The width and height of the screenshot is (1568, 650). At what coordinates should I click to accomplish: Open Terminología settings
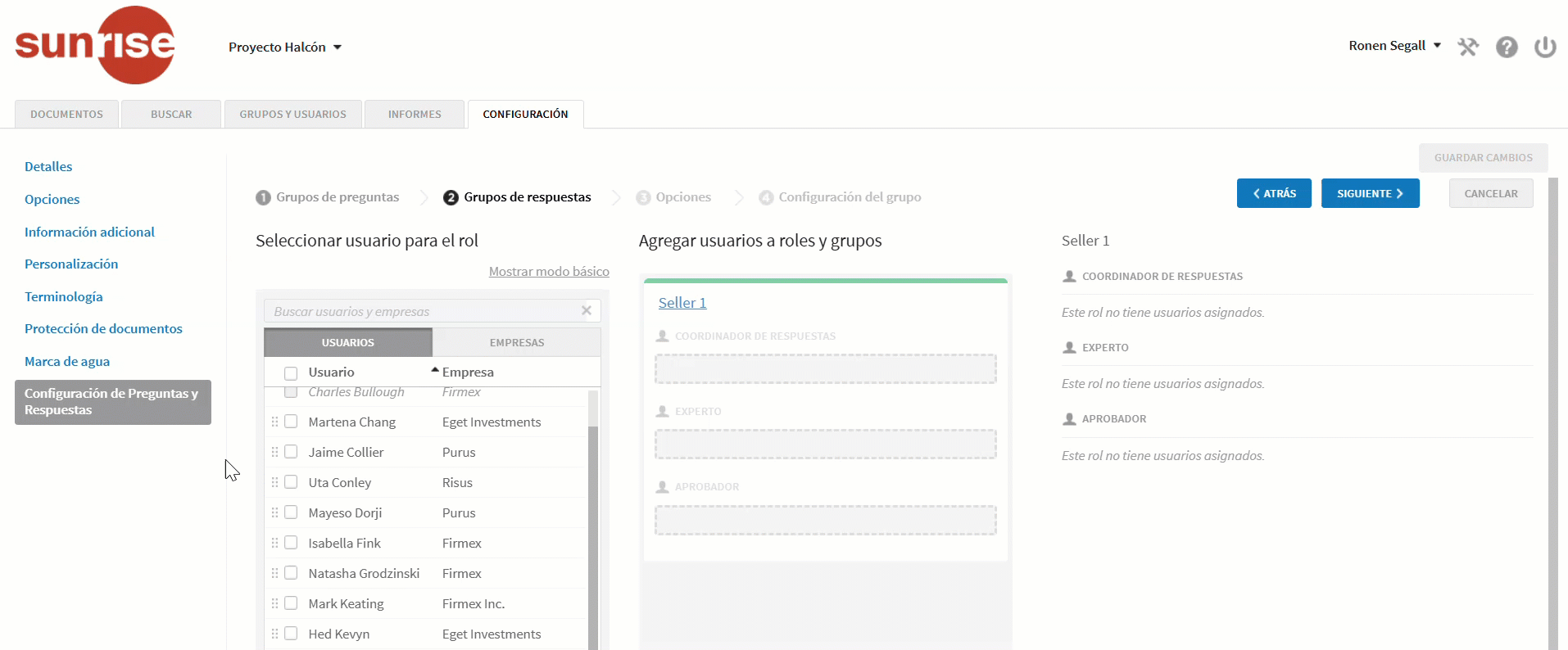[64, 297]
